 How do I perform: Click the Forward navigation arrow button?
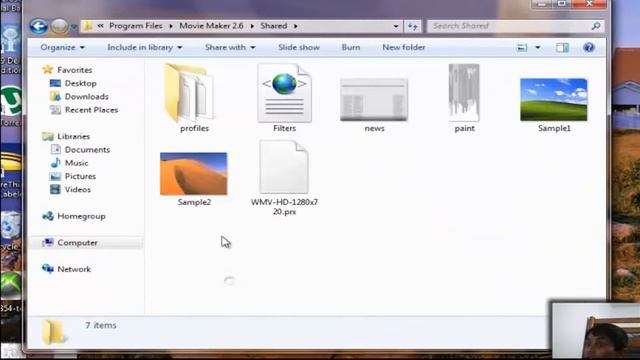tap(59, 27)
